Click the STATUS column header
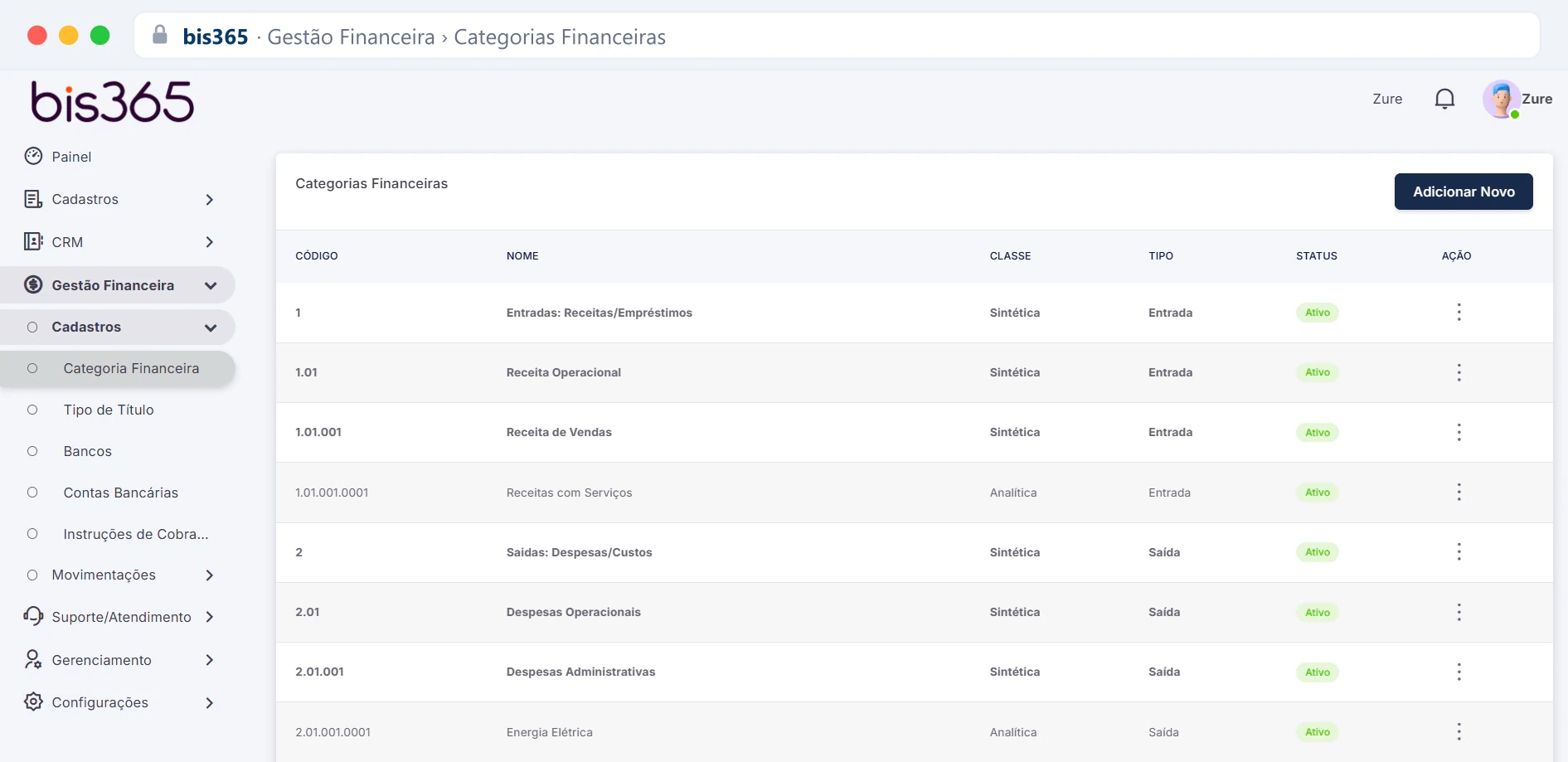The height and width of the screenshot is (762, 1568). [1317, 255]
